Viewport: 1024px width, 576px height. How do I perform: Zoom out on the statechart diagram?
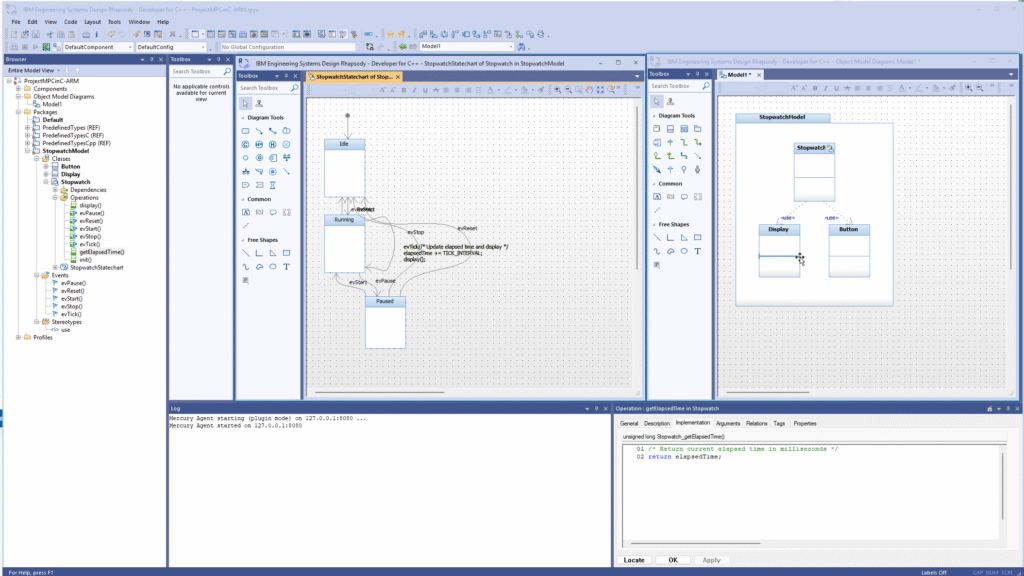click(x=568, y=90)
